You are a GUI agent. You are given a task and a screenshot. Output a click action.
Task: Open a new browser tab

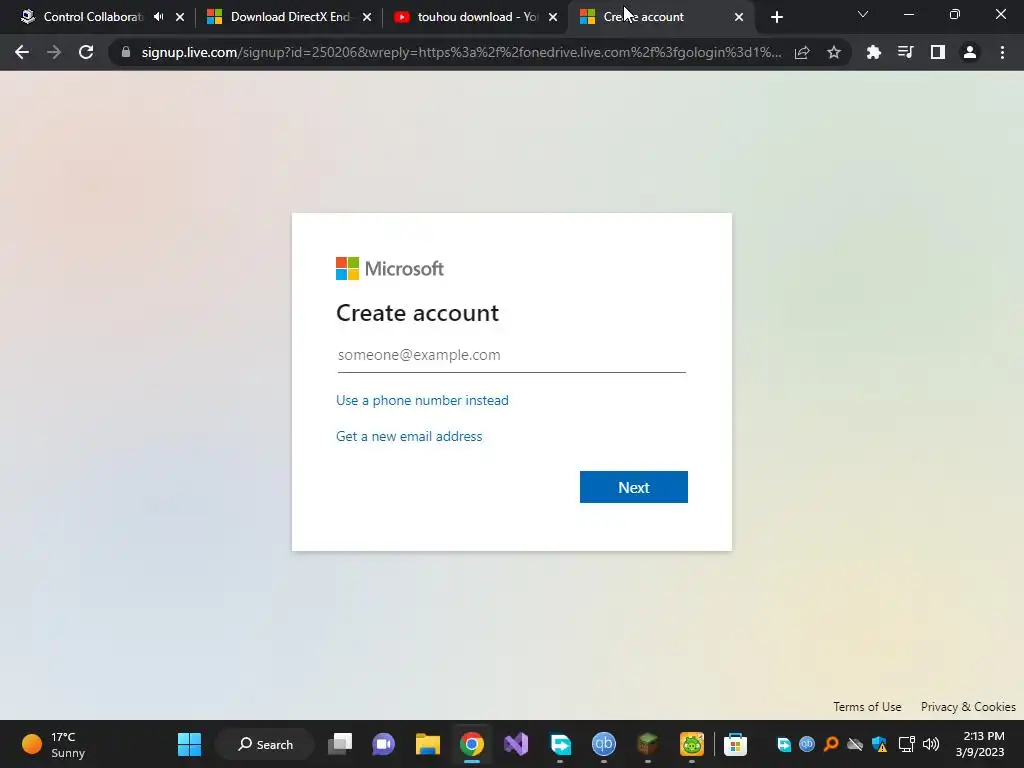pos(776,17)
